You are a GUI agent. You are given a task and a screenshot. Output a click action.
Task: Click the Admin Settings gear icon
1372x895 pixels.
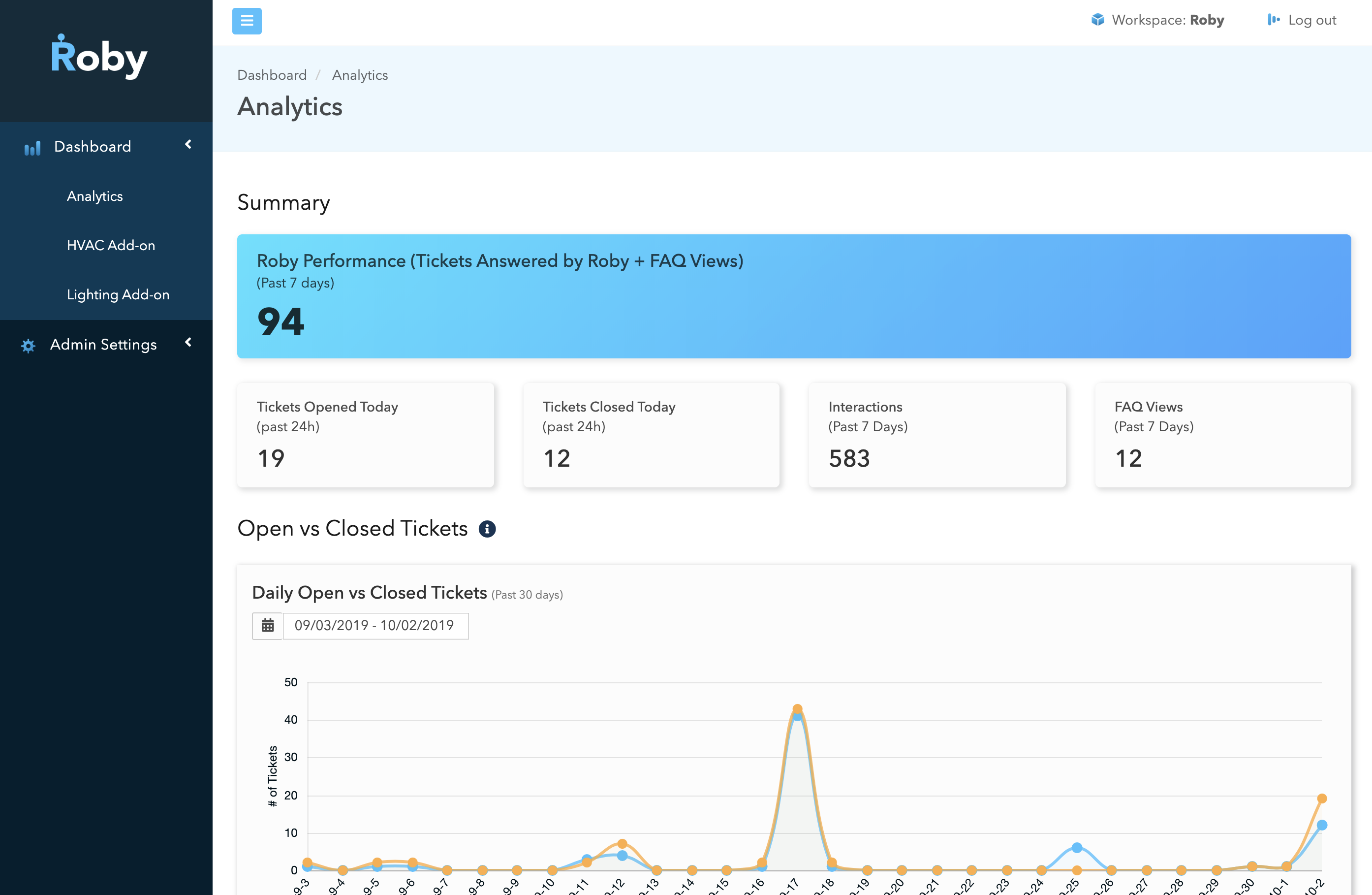(x=28, y=346)
